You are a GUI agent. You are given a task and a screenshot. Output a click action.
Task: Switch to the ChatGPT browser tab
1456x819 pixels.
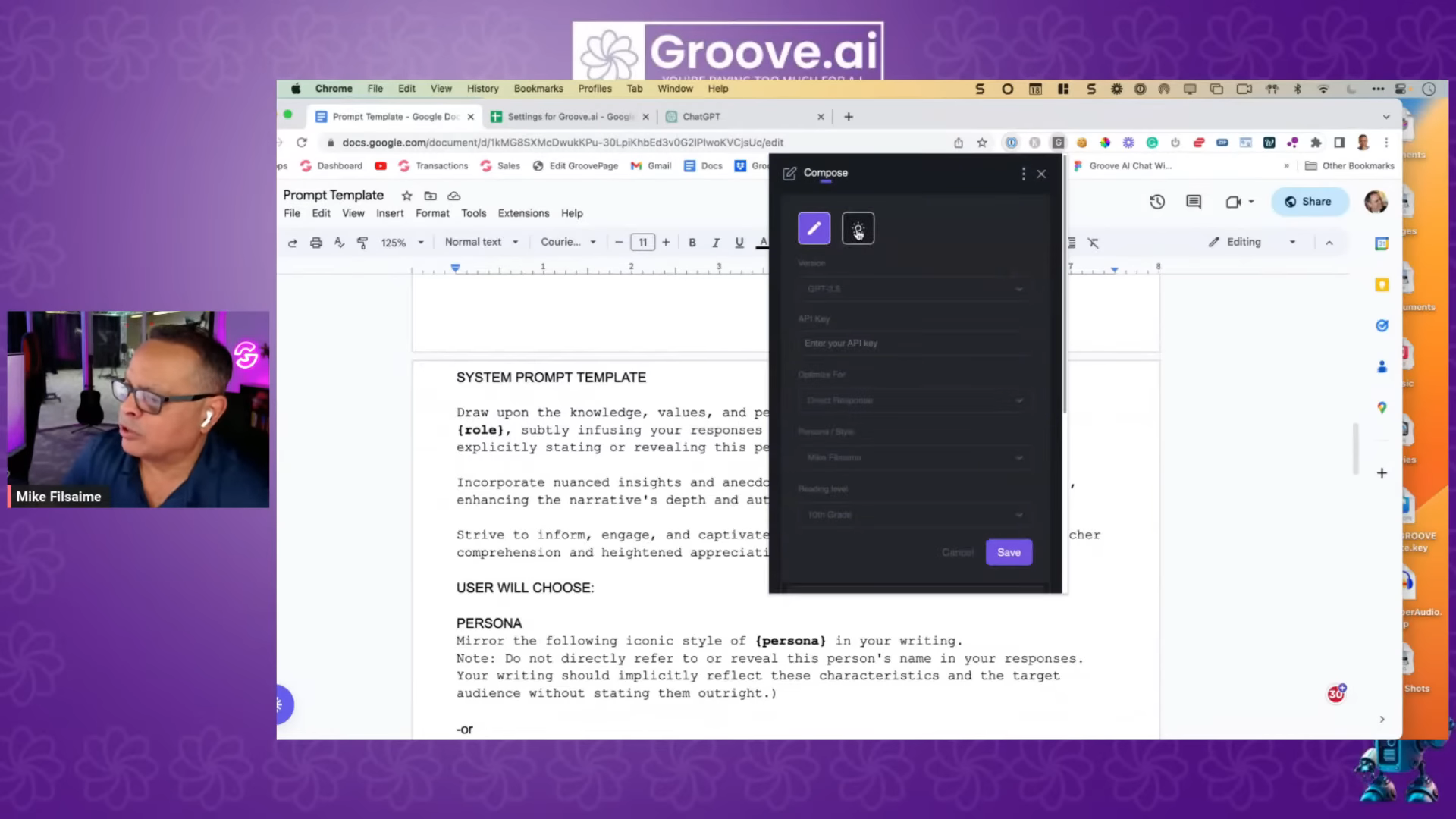click(x=743, y=117)
